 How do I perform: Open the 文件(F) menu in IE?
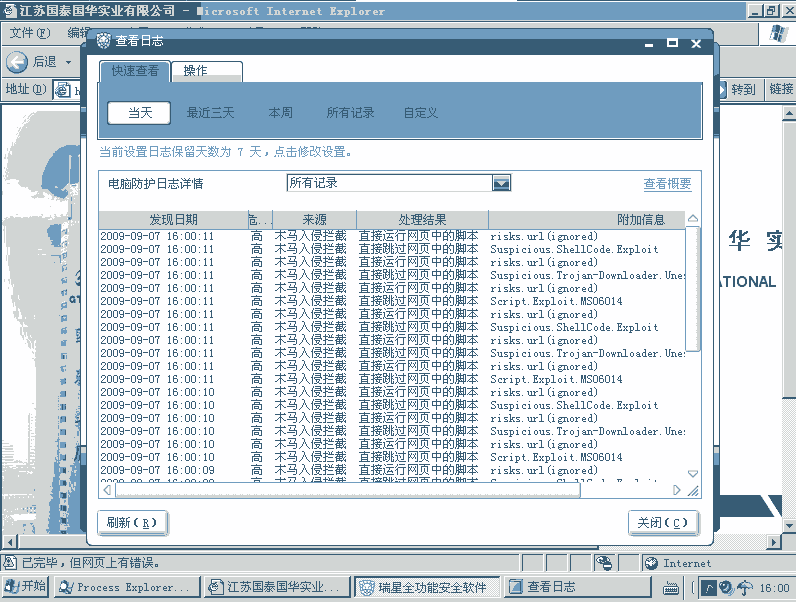[x=30, y=34]
